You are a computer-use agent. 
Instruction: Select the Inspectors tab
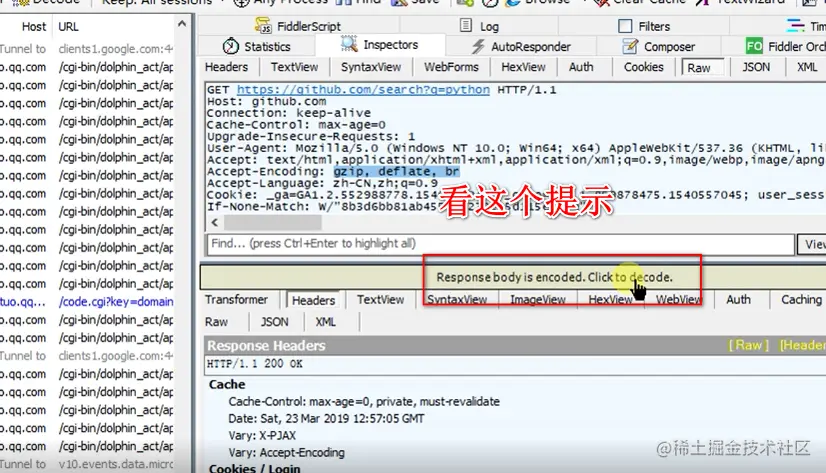380,45
